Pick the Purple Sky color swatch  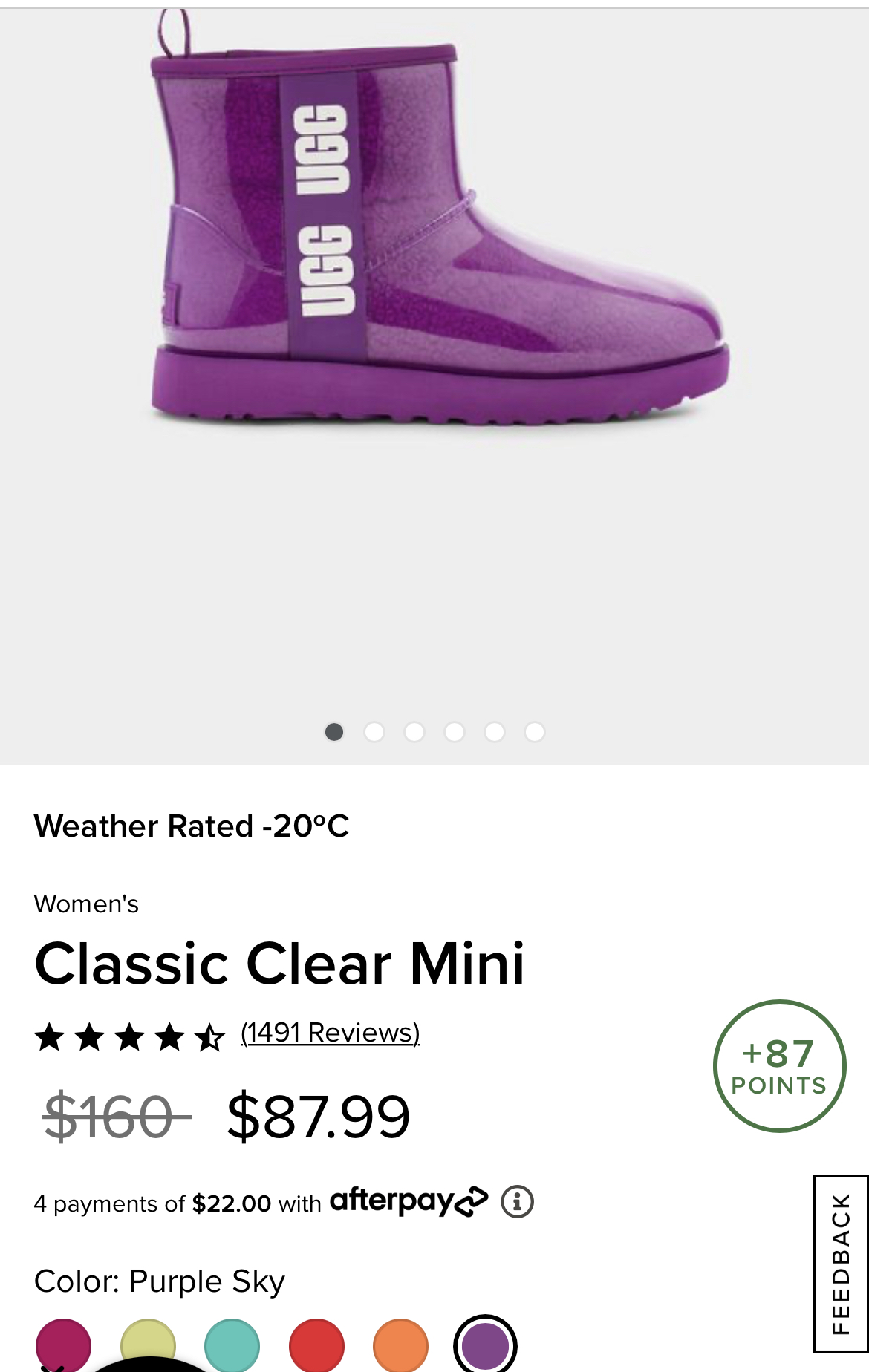pyautogui.click(x=485, y=1345)
